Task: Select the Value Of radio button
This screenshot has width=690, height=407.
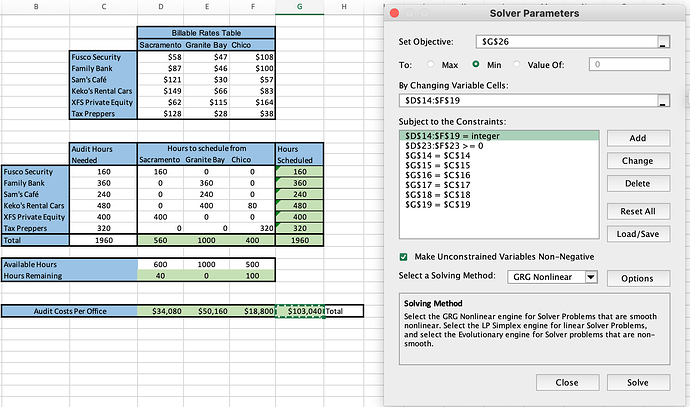Action: (517, 64)
